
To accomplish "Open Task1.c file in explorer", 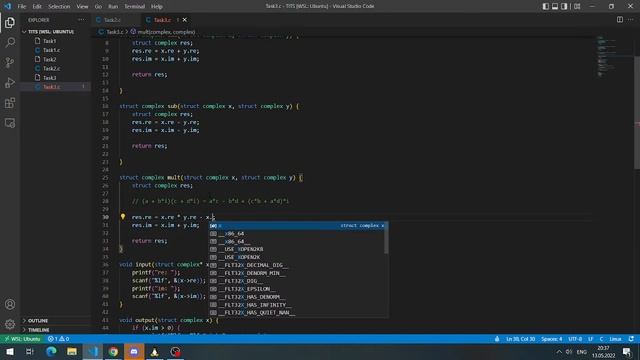I will 51,50.
